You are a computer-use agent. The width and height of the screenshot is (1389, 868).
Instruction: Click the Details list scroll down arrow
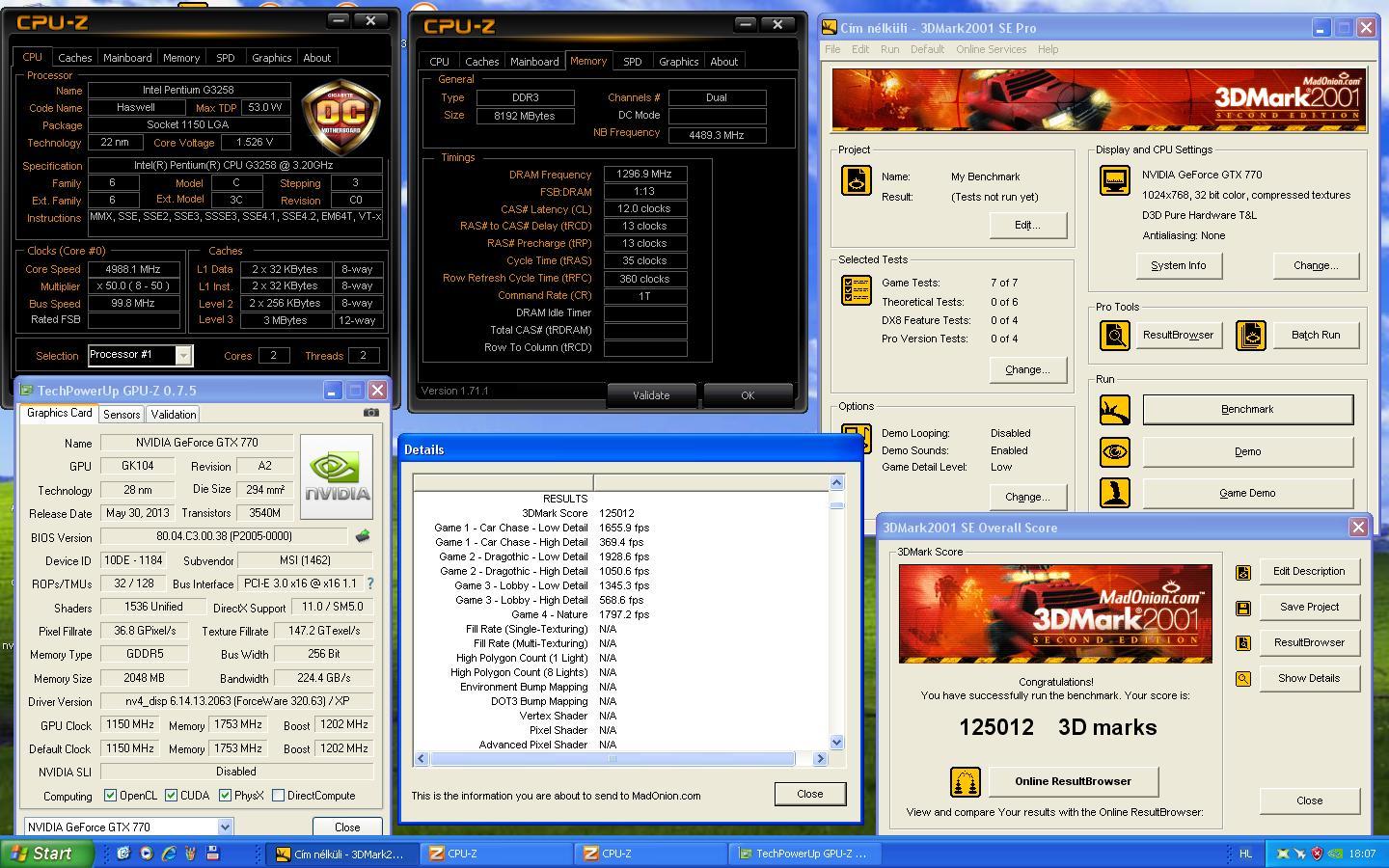click(x=836, y=743)
